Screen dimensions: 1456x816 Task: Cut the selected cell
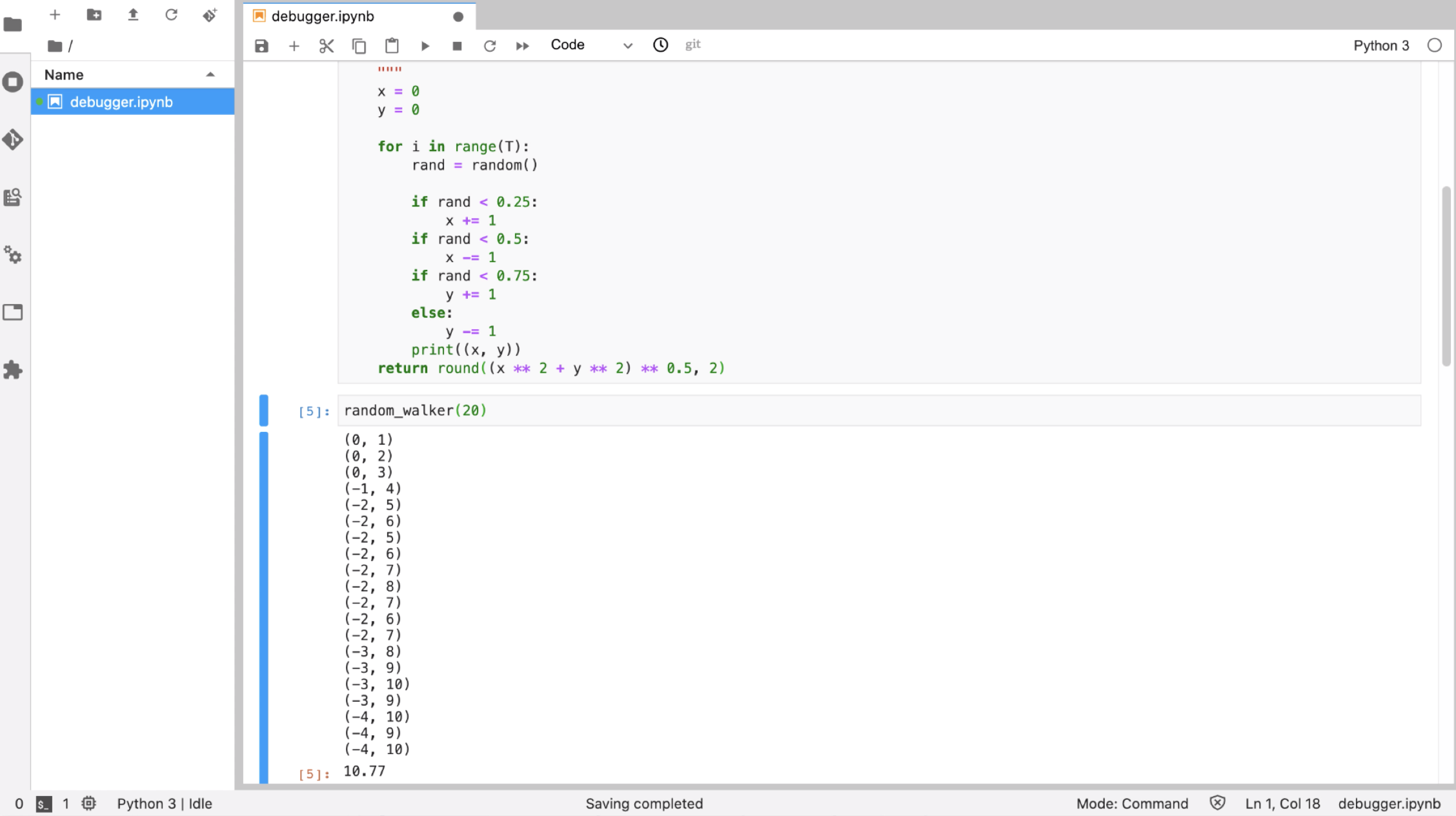click(327, 46)
